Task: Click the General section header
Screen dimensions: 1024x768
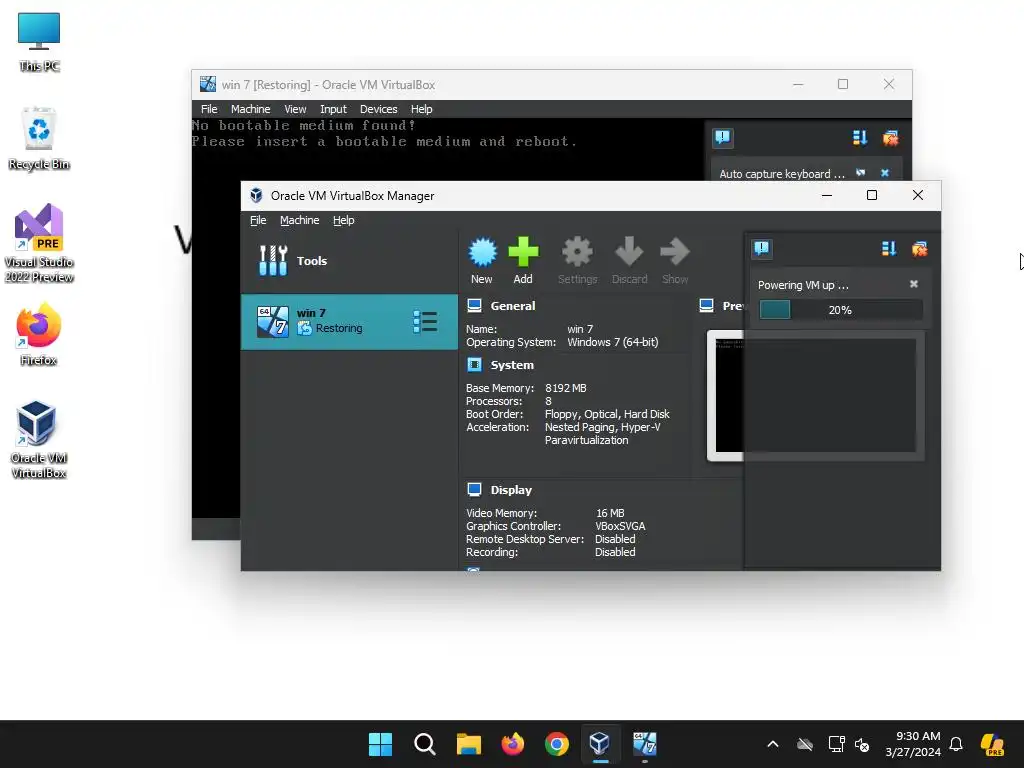Action: tap(513, 306)
